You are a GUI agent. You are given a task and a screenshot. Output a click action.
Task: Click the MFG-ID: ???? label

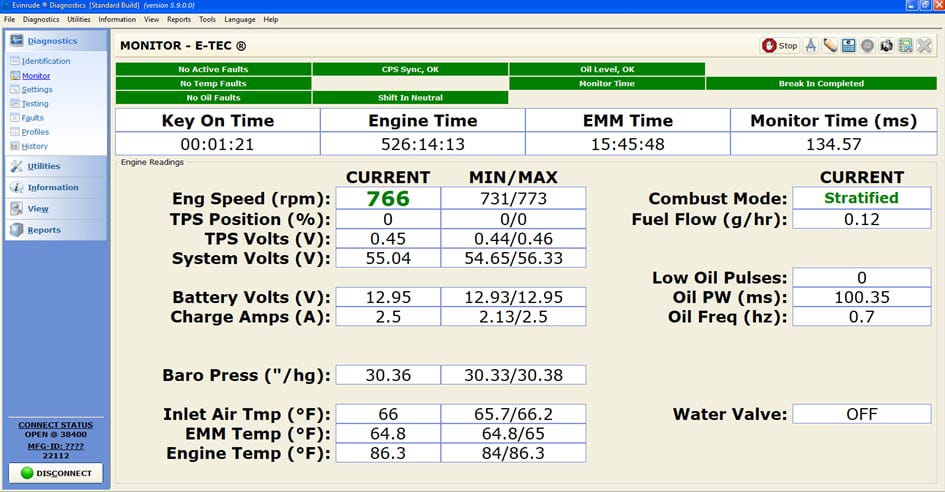click(x=55, y=446)
